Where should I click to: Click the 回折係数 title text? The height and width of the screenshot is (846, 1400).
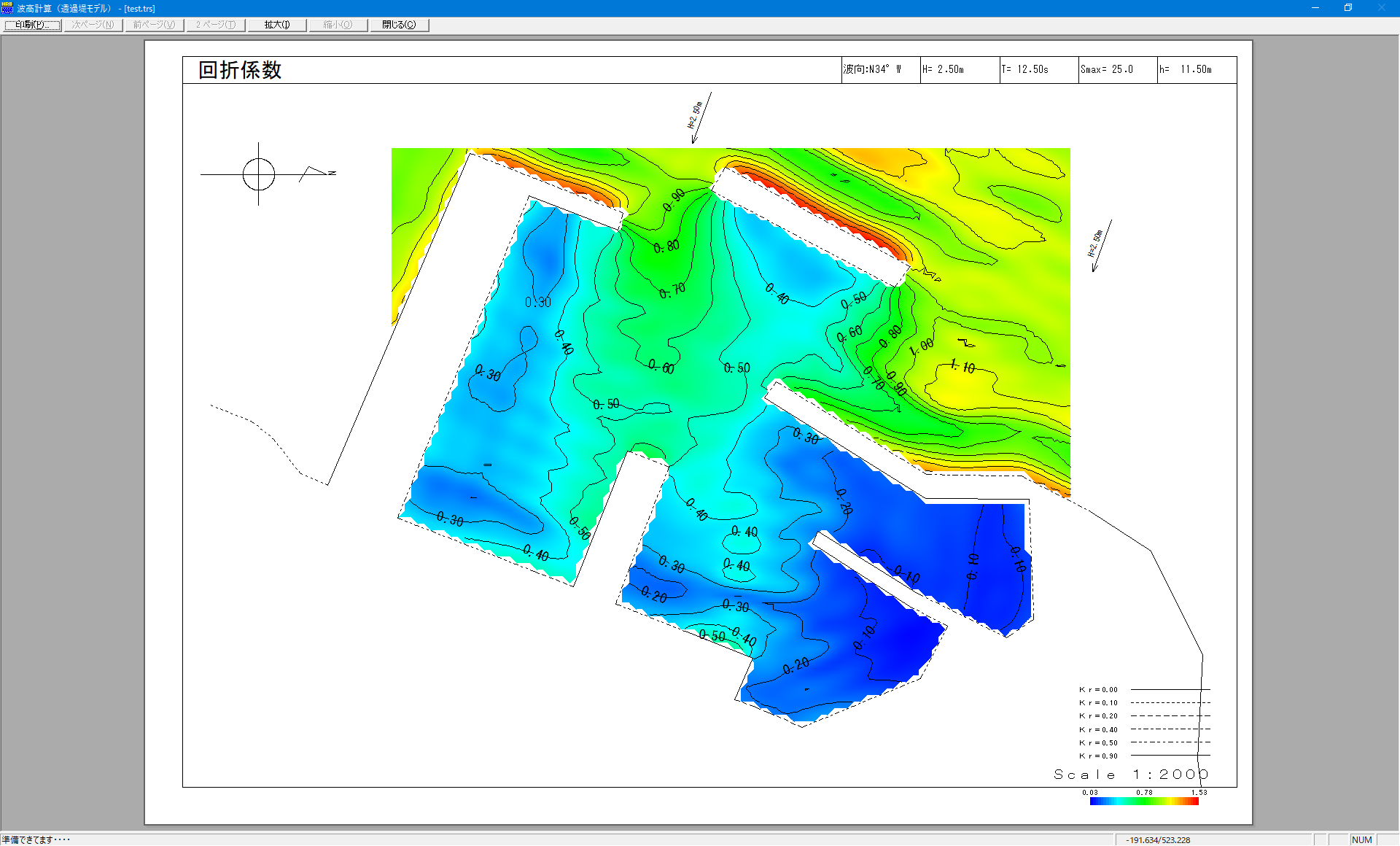point(240,70)
